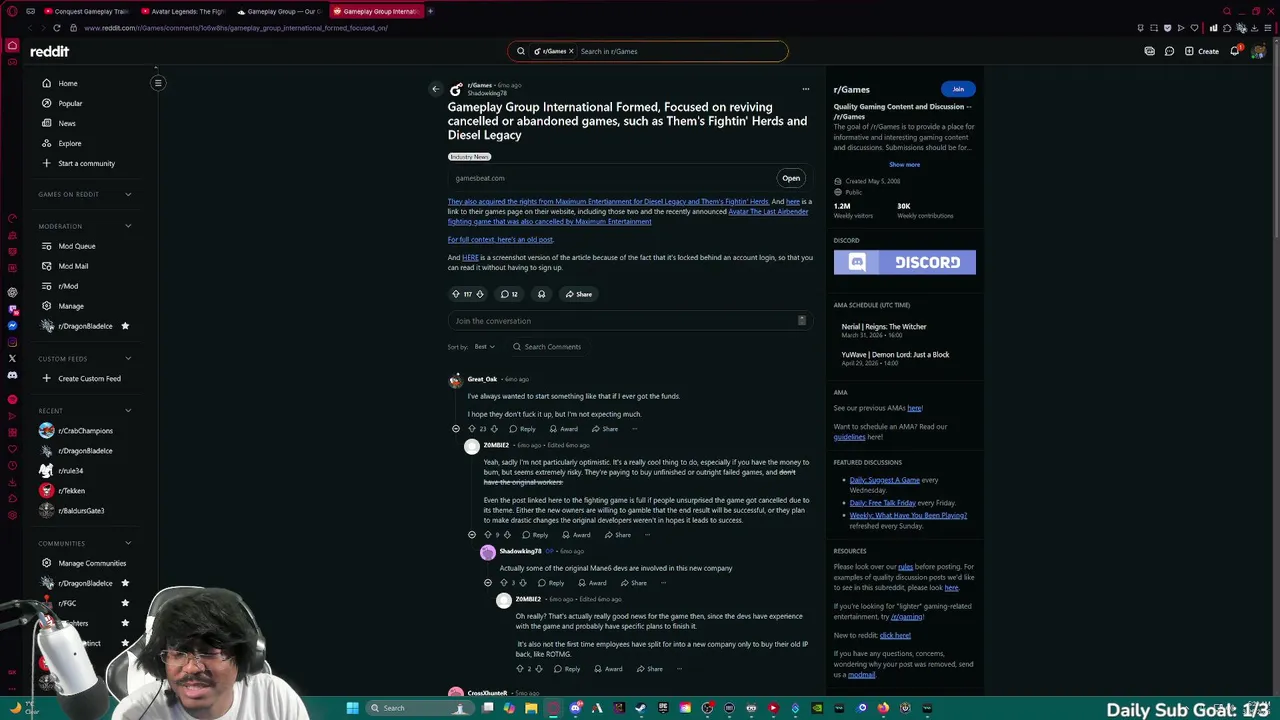This screenshot has height=720, width=1280.
Task: Unfavorite r/DragonBladeIce in Moderation list
Action: coord(125,326)
